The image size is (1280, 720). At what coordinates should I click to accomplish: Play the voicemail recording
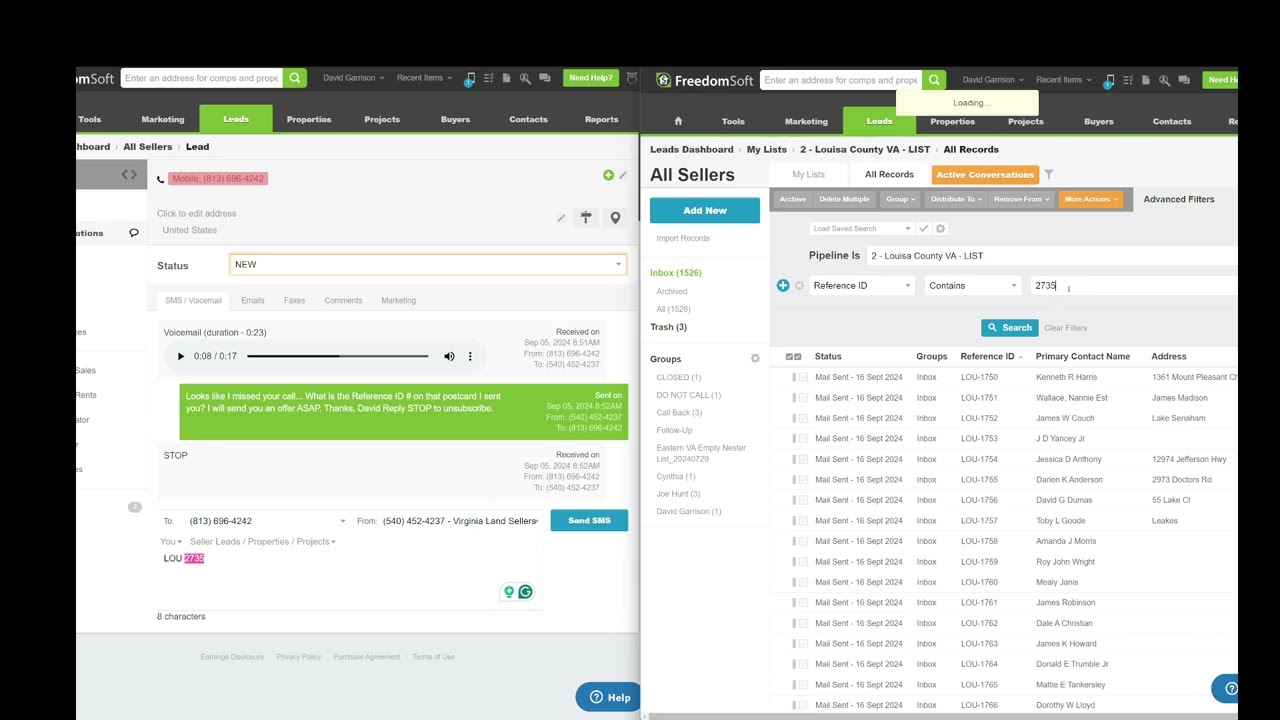tap(181, 356)
